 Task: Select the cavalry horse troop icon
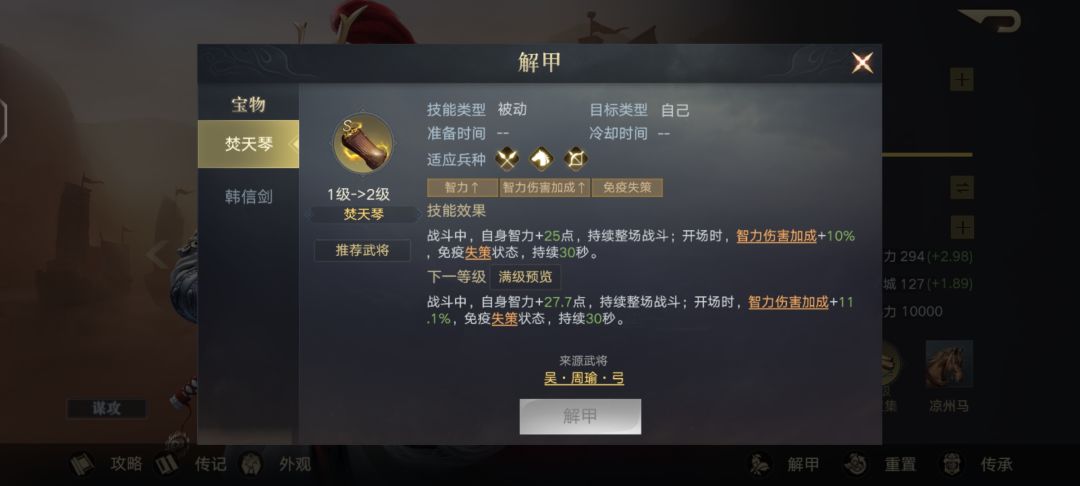[541, 159]
